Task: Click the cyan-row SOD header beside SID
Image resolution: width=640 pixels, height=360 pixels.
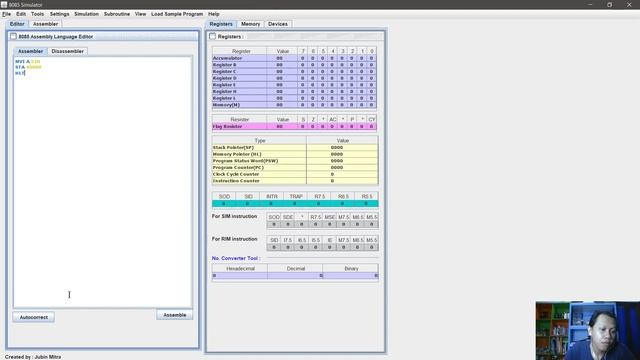Action: point(224,196)
